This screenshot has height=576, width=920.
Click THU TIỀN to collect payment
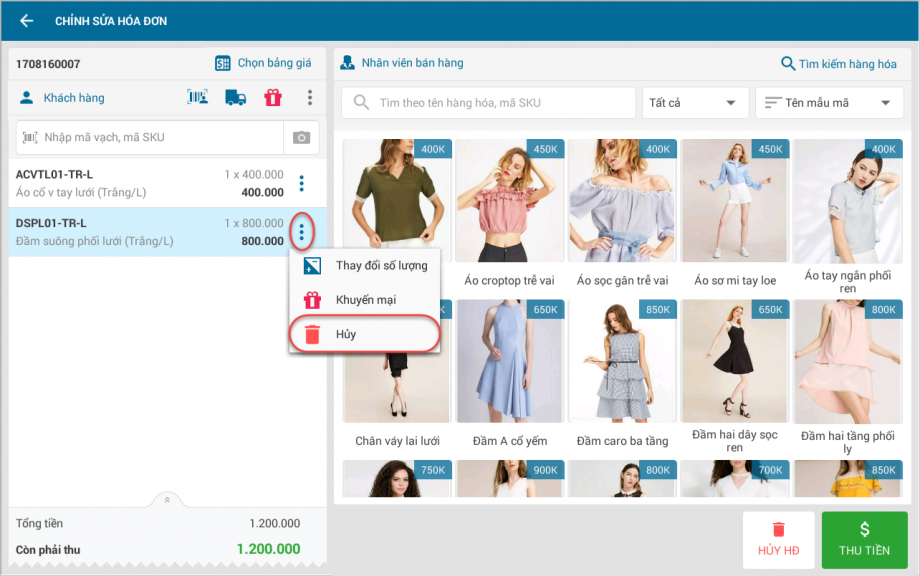(864, 540)
